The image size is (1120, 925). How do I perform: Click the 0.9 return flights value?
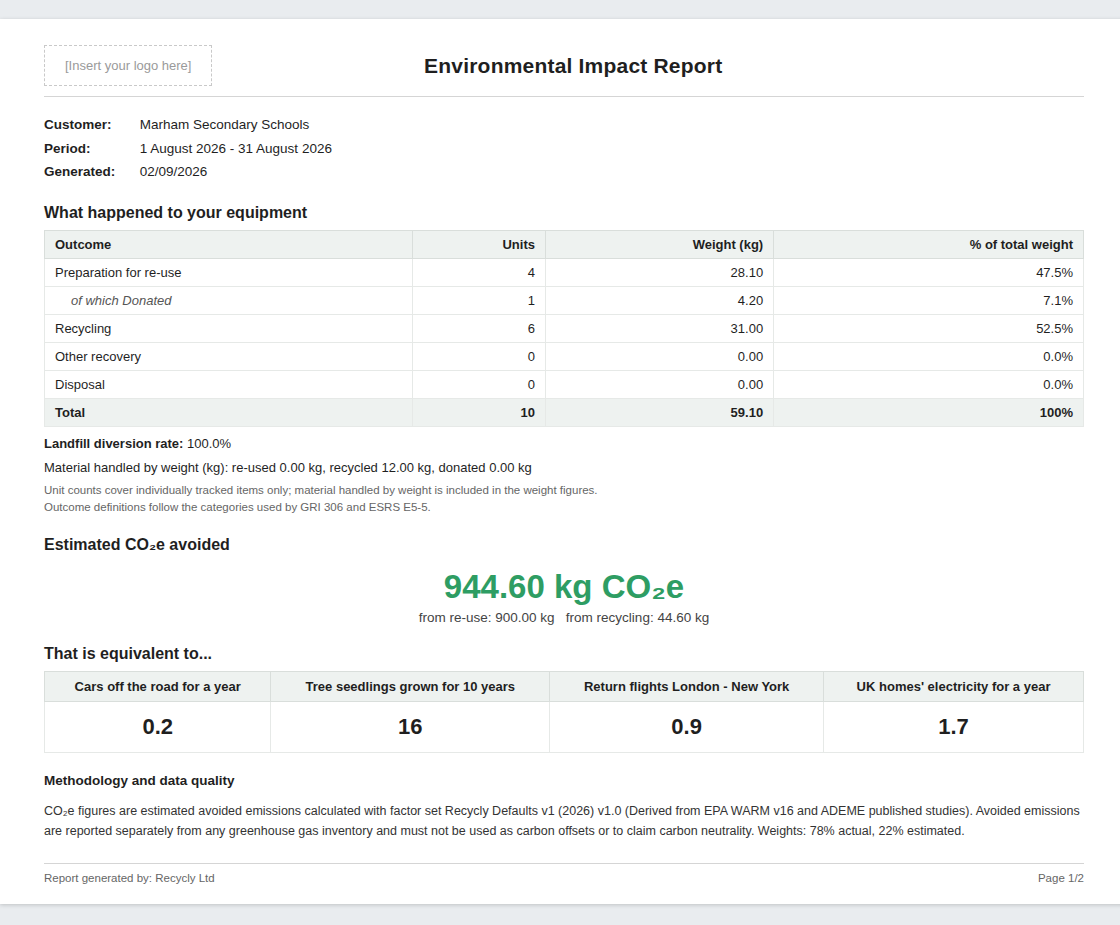(x=686, y=726)
